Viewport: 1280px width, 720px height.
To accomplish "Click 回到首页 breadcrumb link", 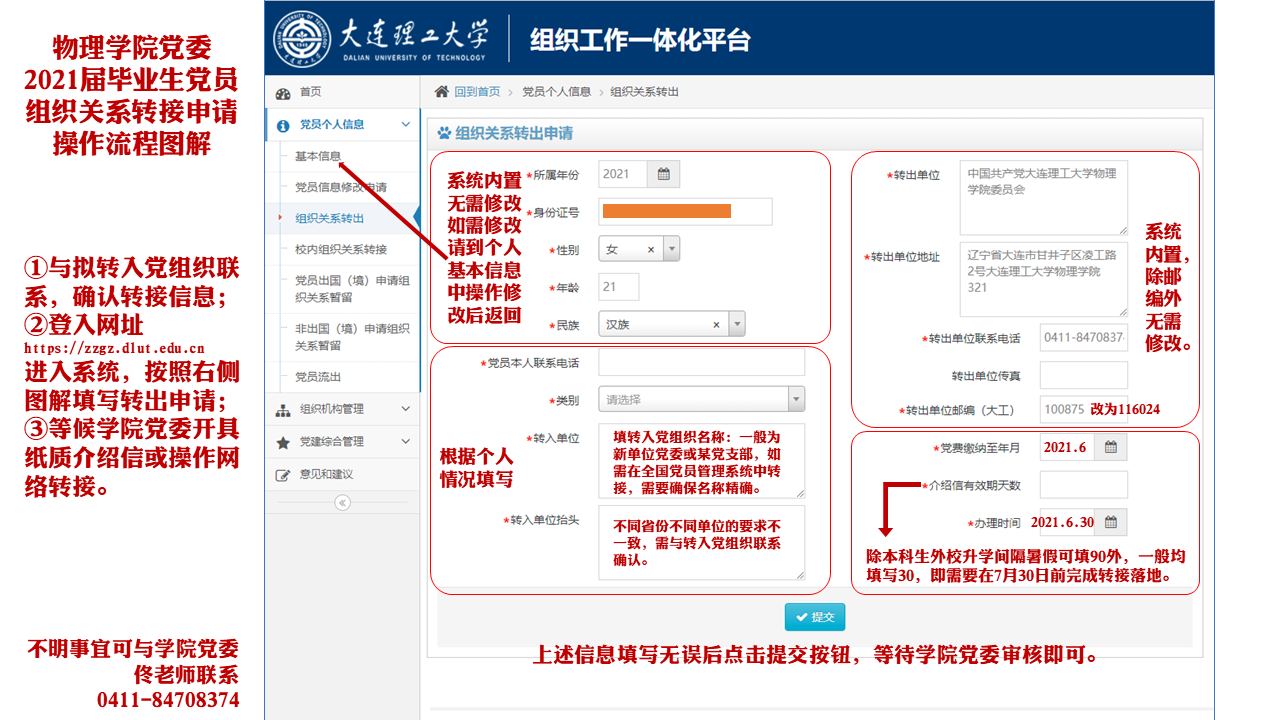I will 477,91.
